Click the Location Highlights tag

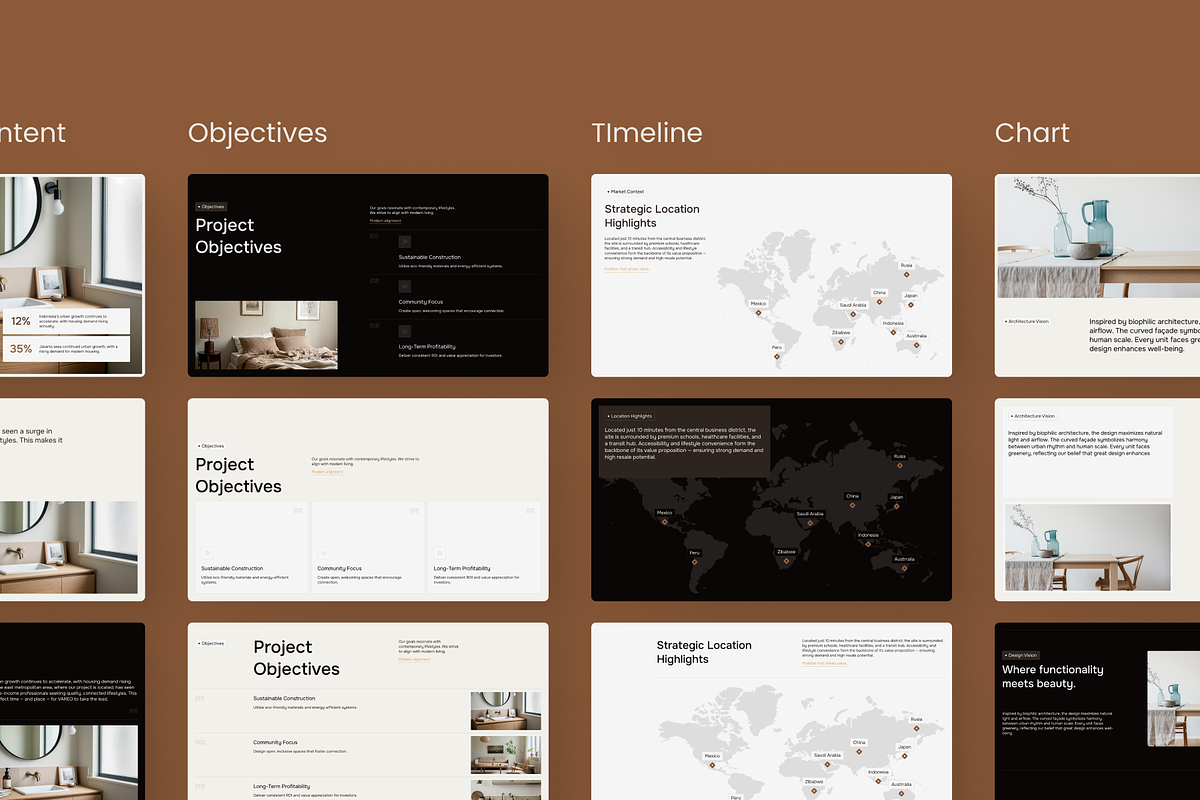pos(629,415)
